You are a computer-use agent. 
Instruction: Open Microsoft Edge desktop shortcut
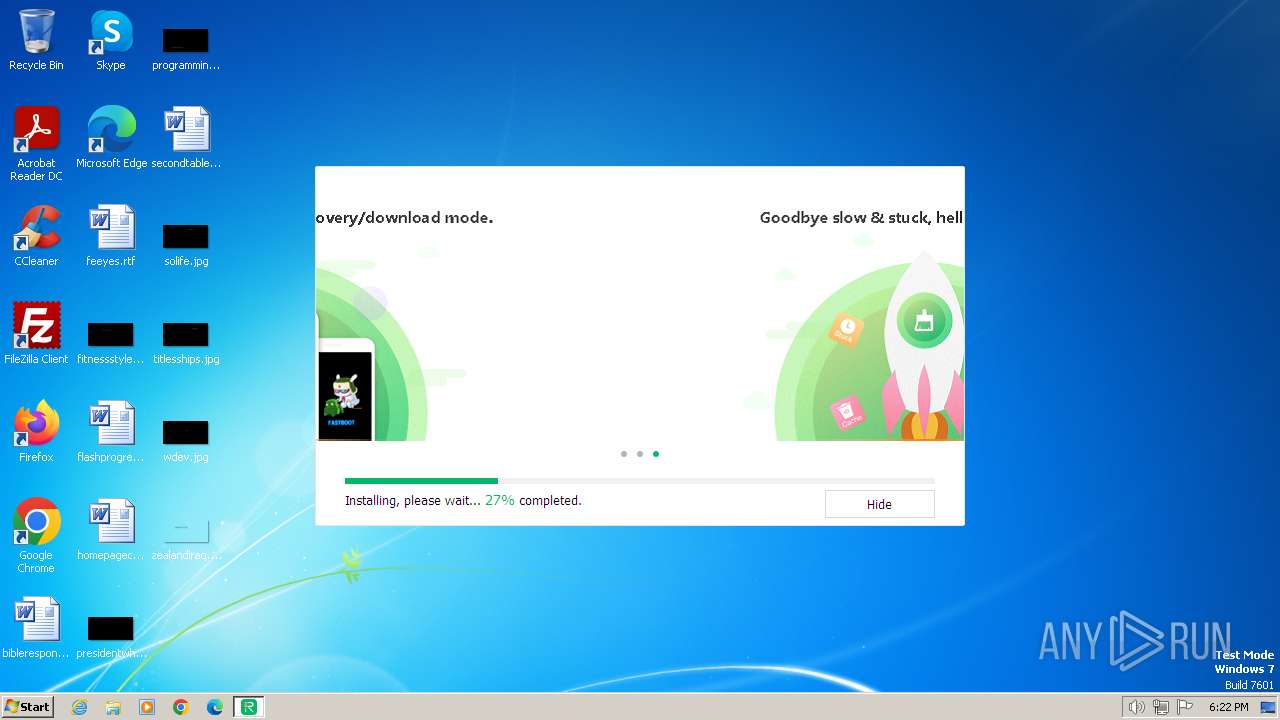[111, 138]
